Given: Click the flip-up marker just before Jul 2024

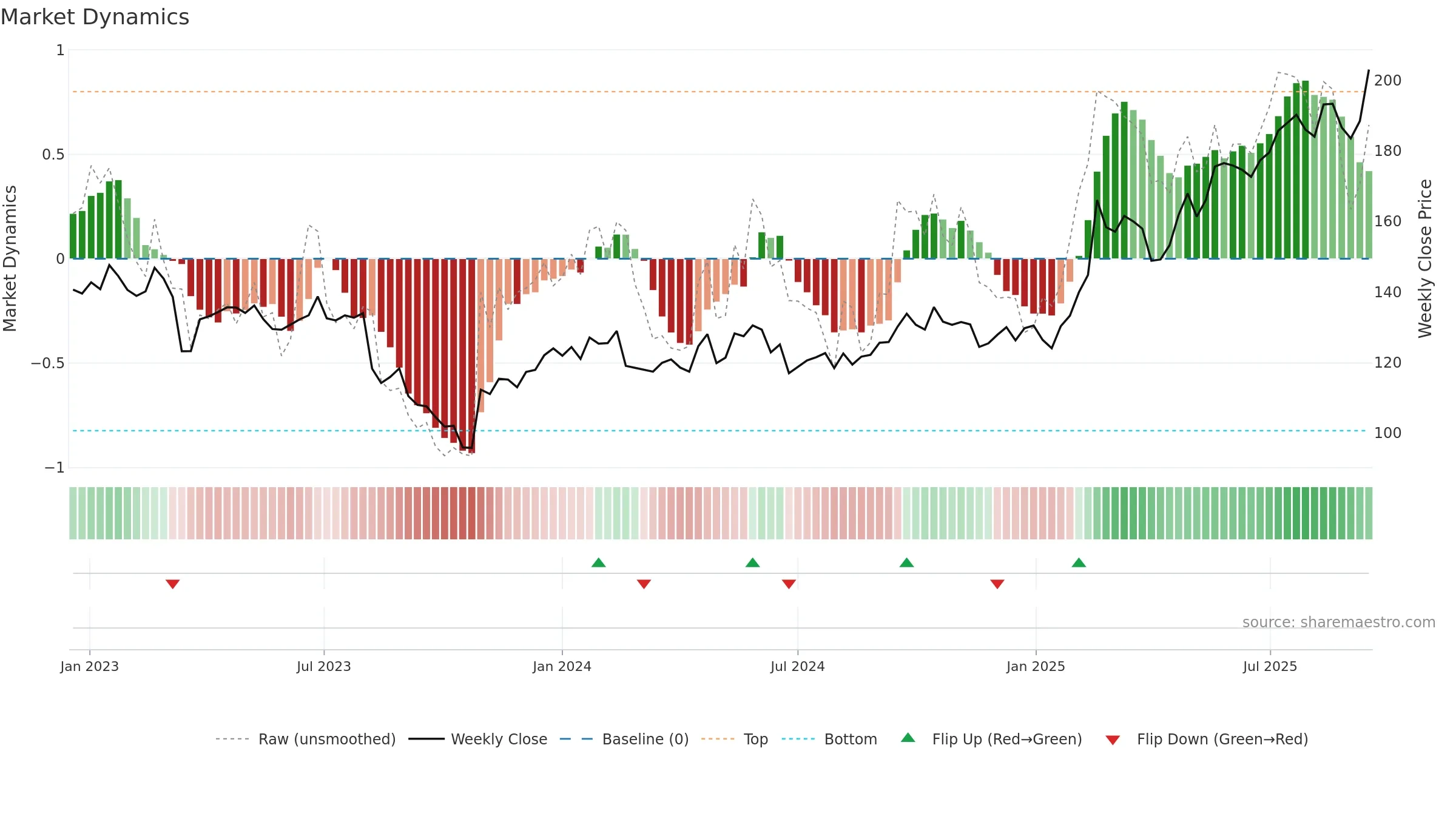Looking at the screenshot, I should click(x=753, y=562).
